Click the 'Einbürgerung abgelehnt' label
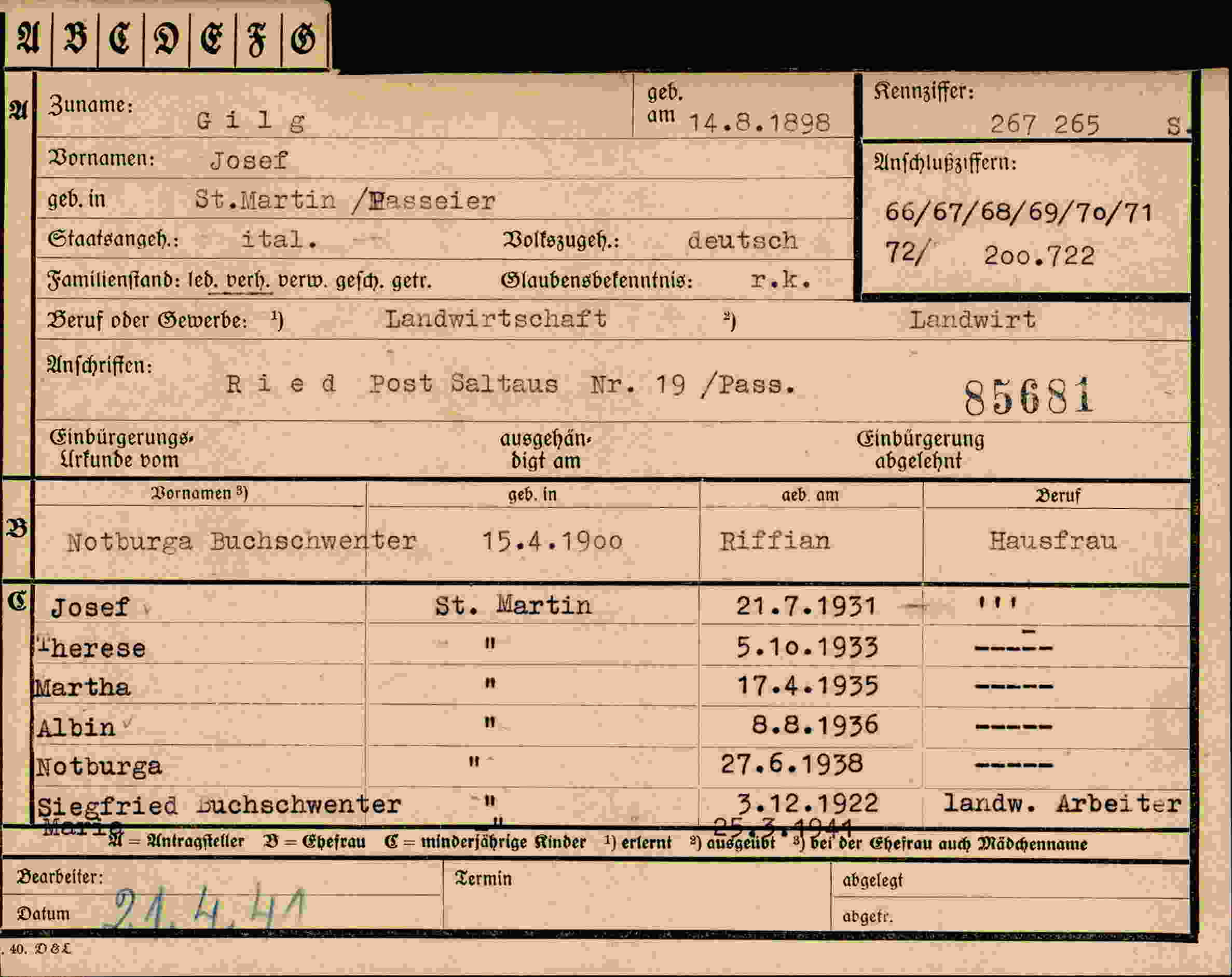The height and width of the screenshot is (977, 1232). click(x=920, y=450)
